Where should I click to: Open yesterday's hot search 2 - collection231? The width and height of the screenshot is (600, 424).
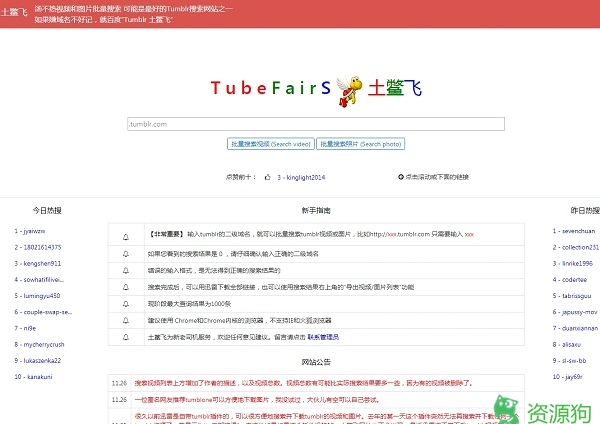tap(576, 247)
